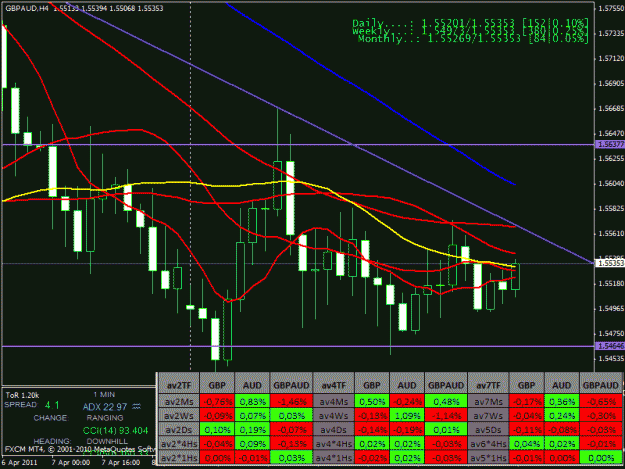Click the AUD header in av4TF group
This screenshot has height=469, width=625.
407,385
